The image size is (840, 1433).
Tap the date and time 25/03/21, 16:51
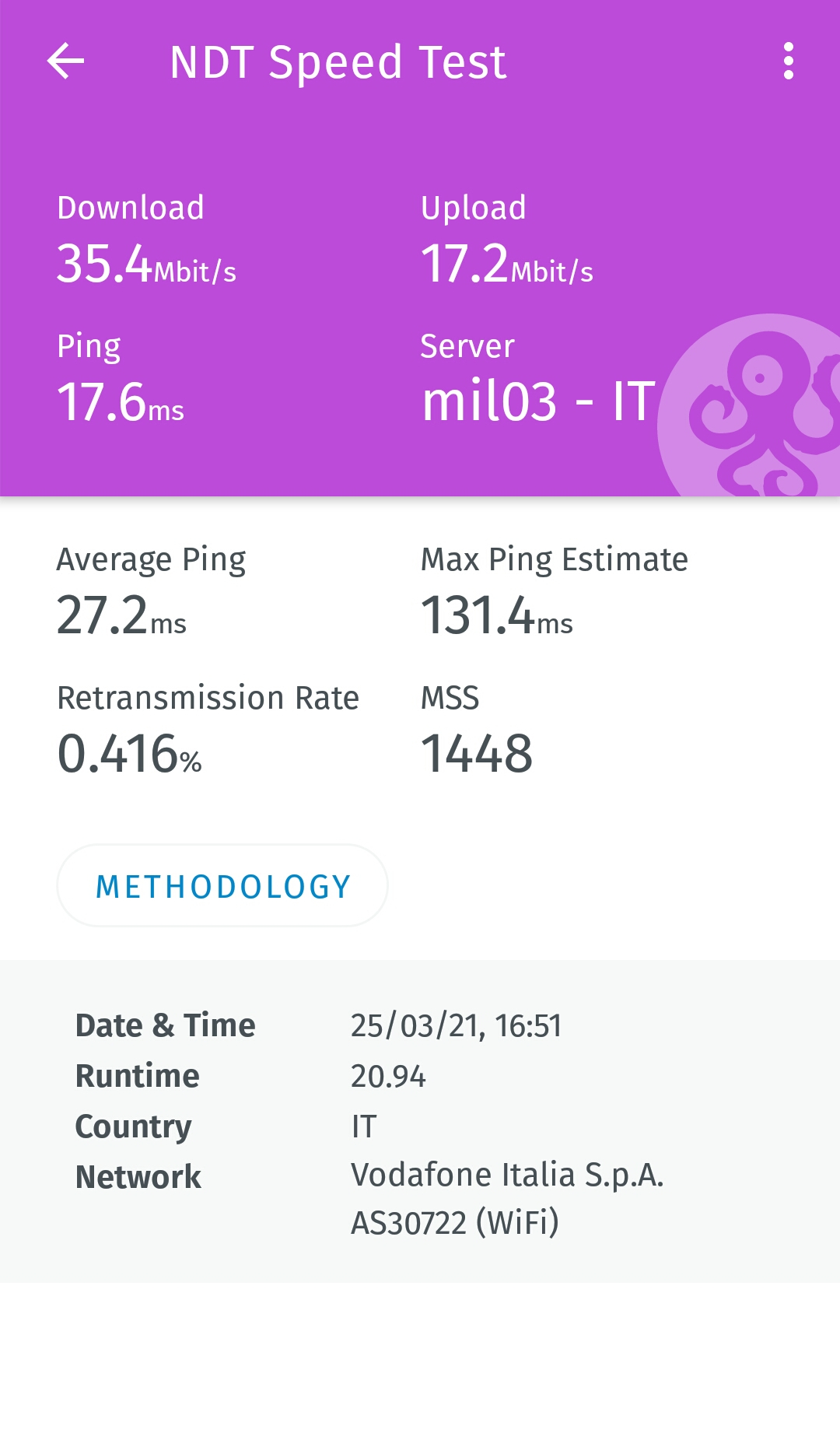456,1026
